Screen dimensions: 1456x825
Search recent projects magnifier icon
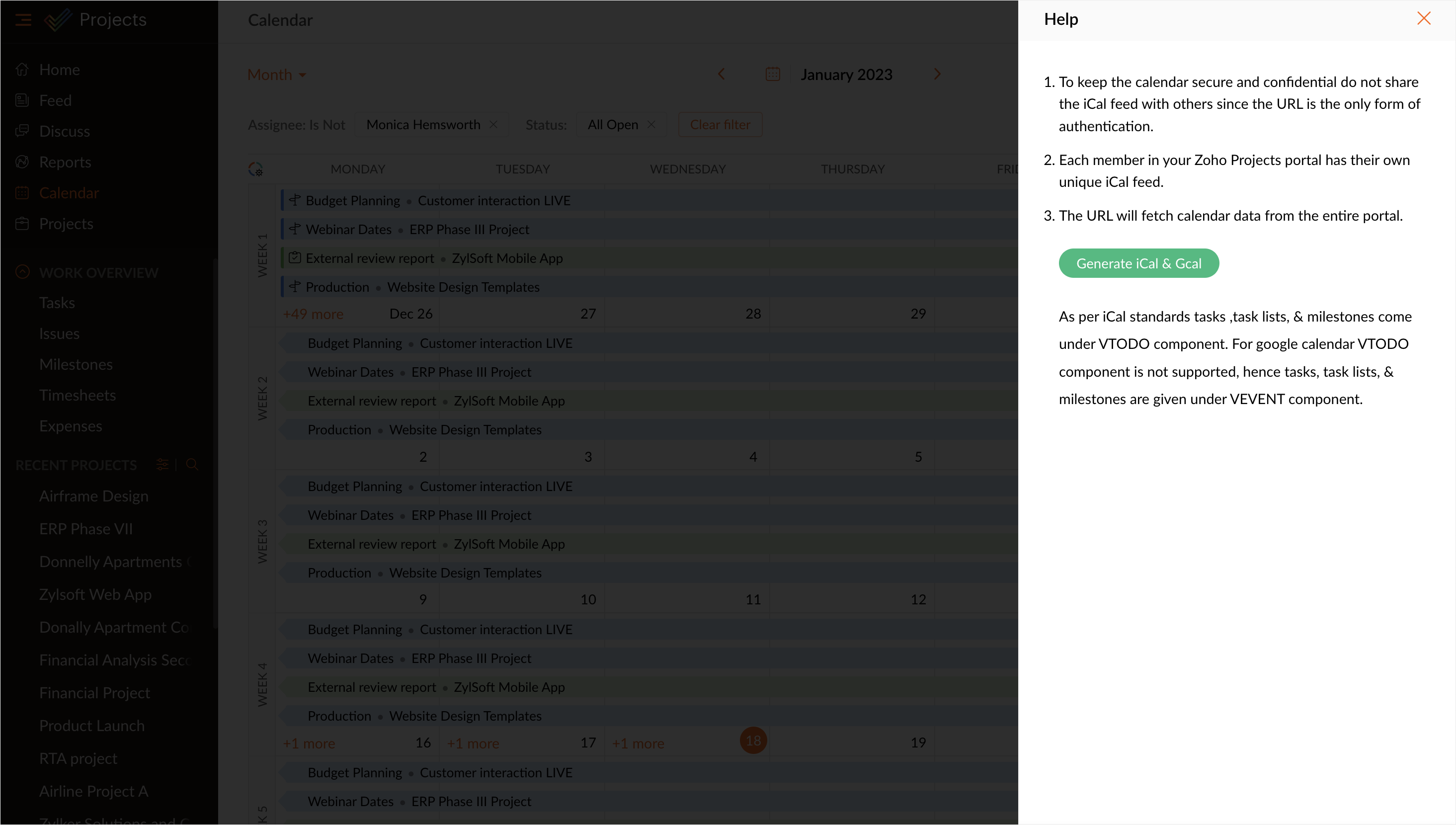point(192,465)
